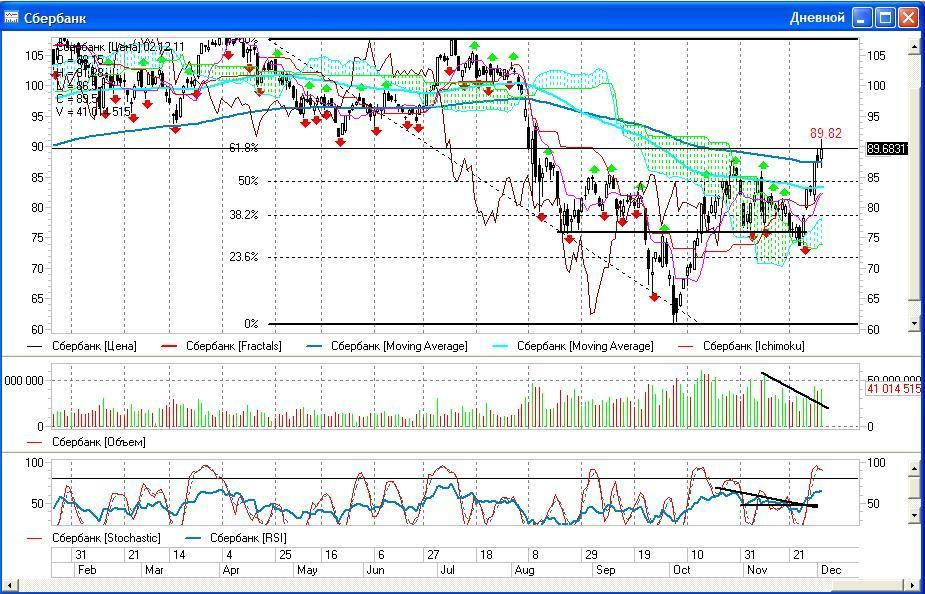
Task: Click the 89.6831 price marker on the axis
Action: [887, 149]
